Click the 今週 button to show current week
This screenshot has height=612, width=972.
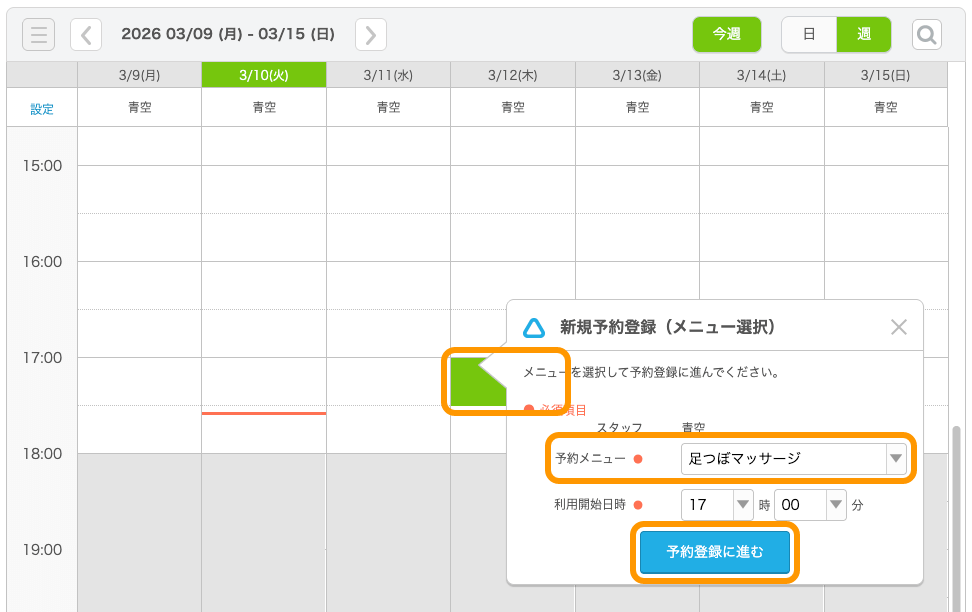(x=727, y=33)
